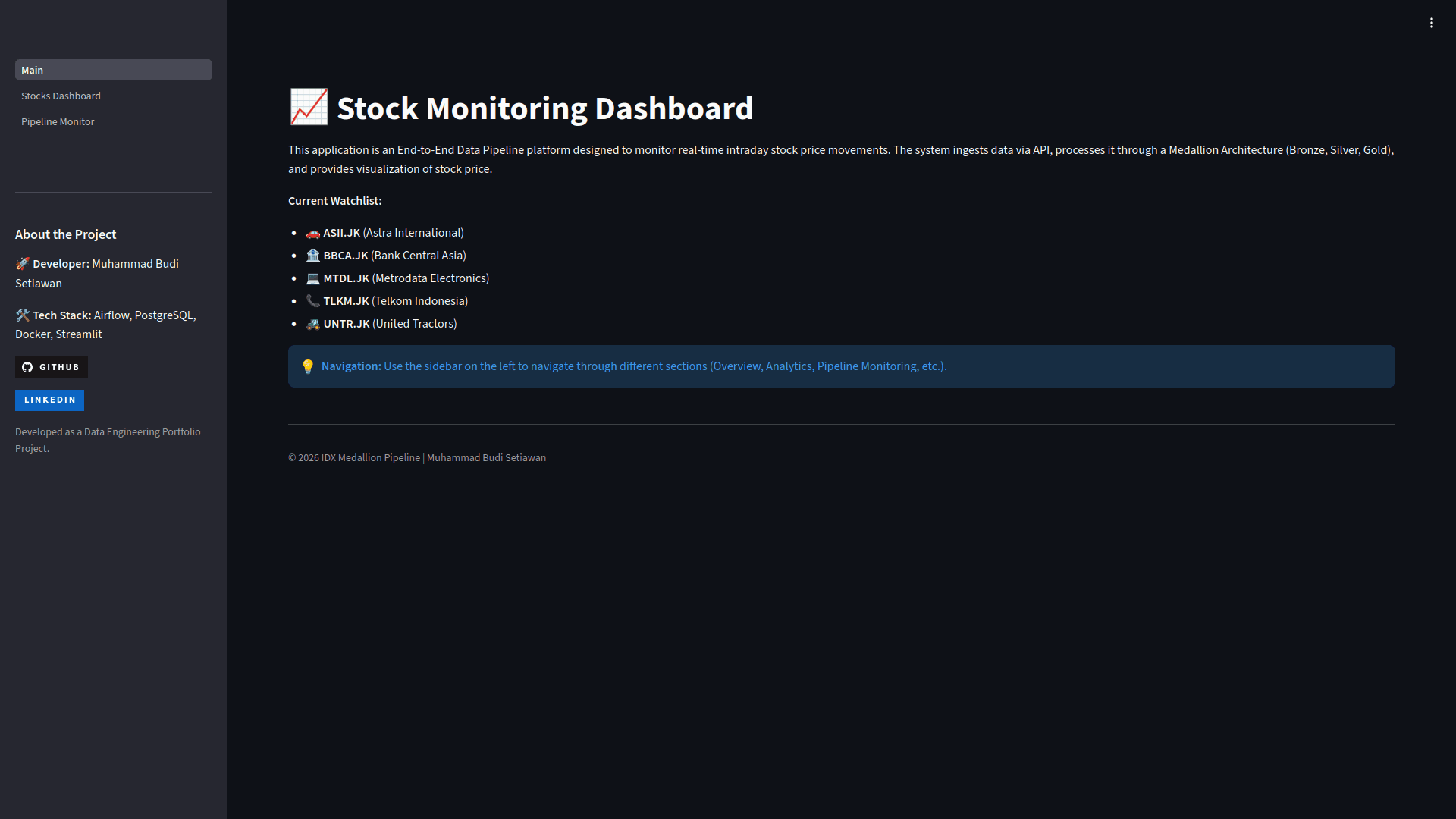Image resolution: width=1456 pixels, height=819 pixels.
Task: Select ASII.JK ticker text
Action: tap(342, 233)
